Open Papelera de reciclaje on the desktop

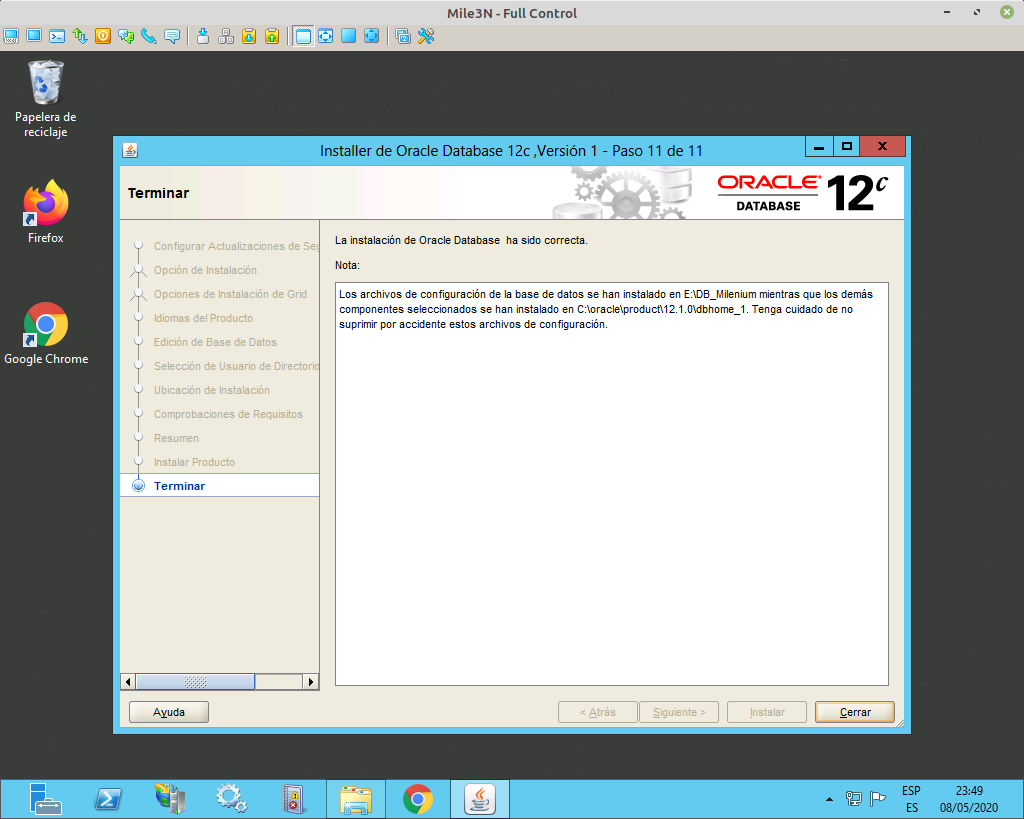click(x=45, y=82)
